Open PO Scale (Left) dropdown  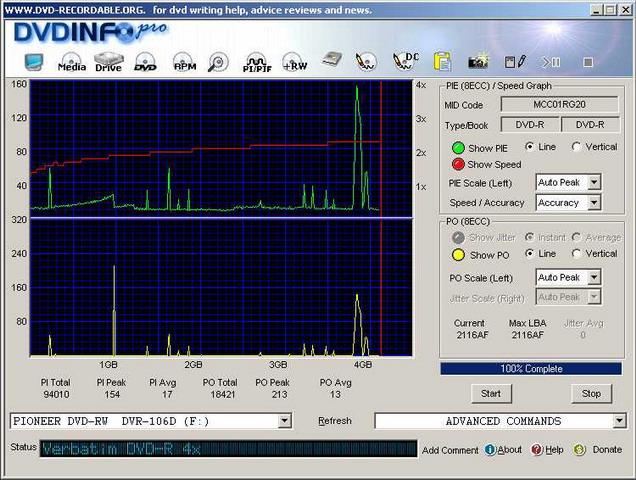coord(568,278)
